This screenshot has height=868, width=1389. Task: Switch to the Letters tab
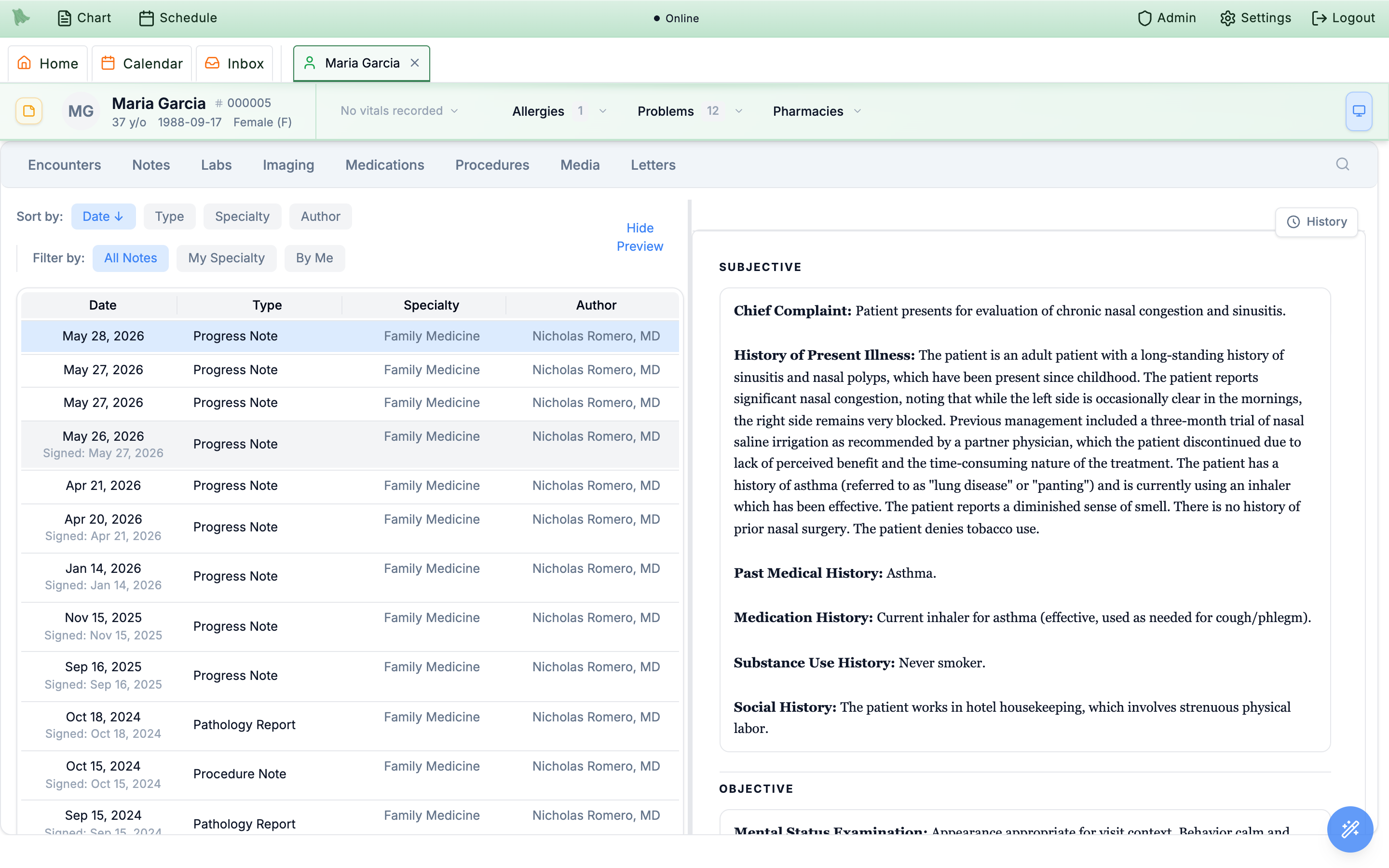[x=653, y=165]
